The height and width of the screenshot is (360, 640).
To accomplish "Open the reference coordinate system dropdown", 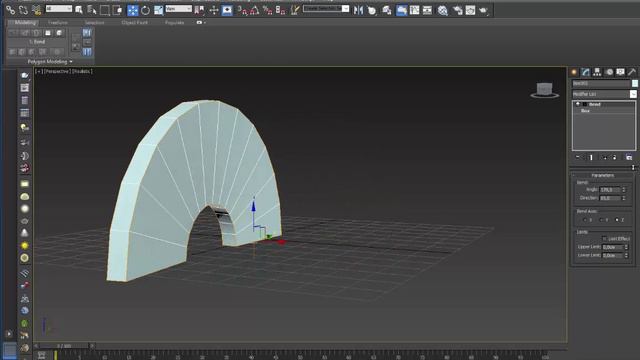I will 178,9.
